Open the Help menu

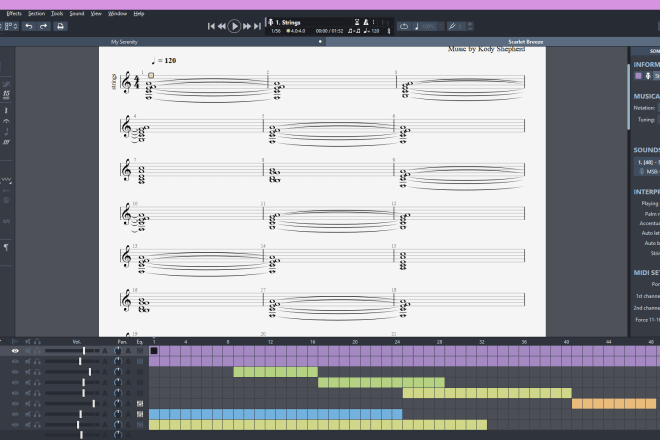click(138, 13)
